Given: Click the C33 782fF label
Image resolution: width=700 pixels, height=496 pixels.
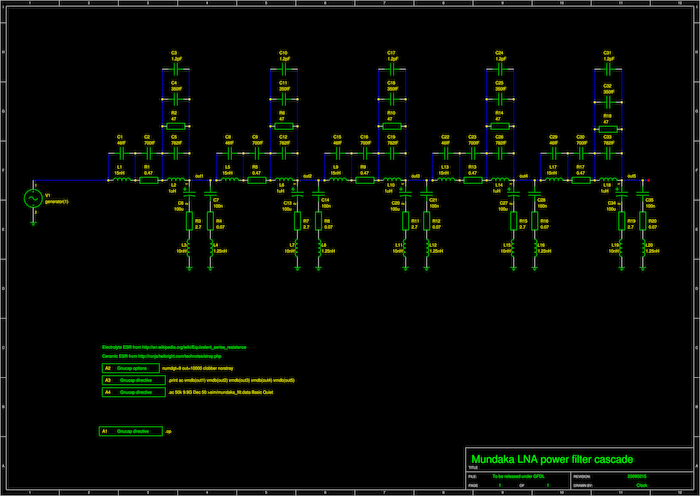Looking at the screenshot, I should point(608,140).
